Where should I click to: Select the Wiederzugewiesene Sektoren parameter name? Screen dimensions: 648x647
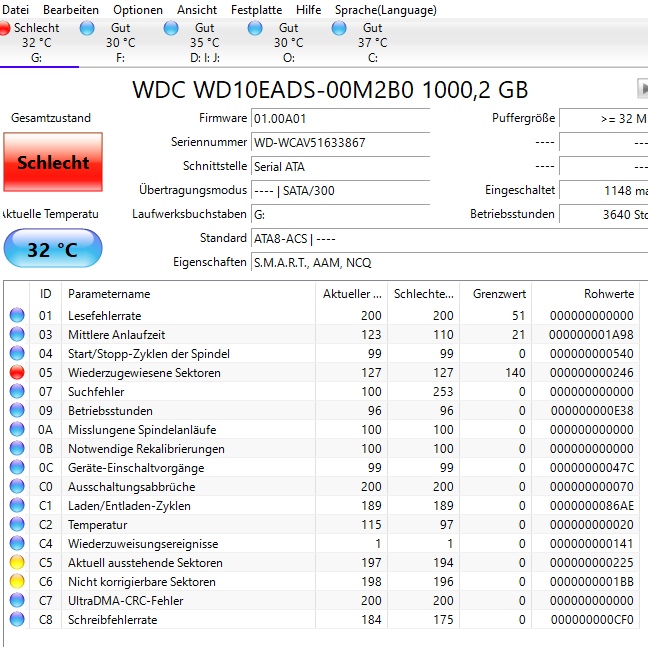click(x=144, y=373)
